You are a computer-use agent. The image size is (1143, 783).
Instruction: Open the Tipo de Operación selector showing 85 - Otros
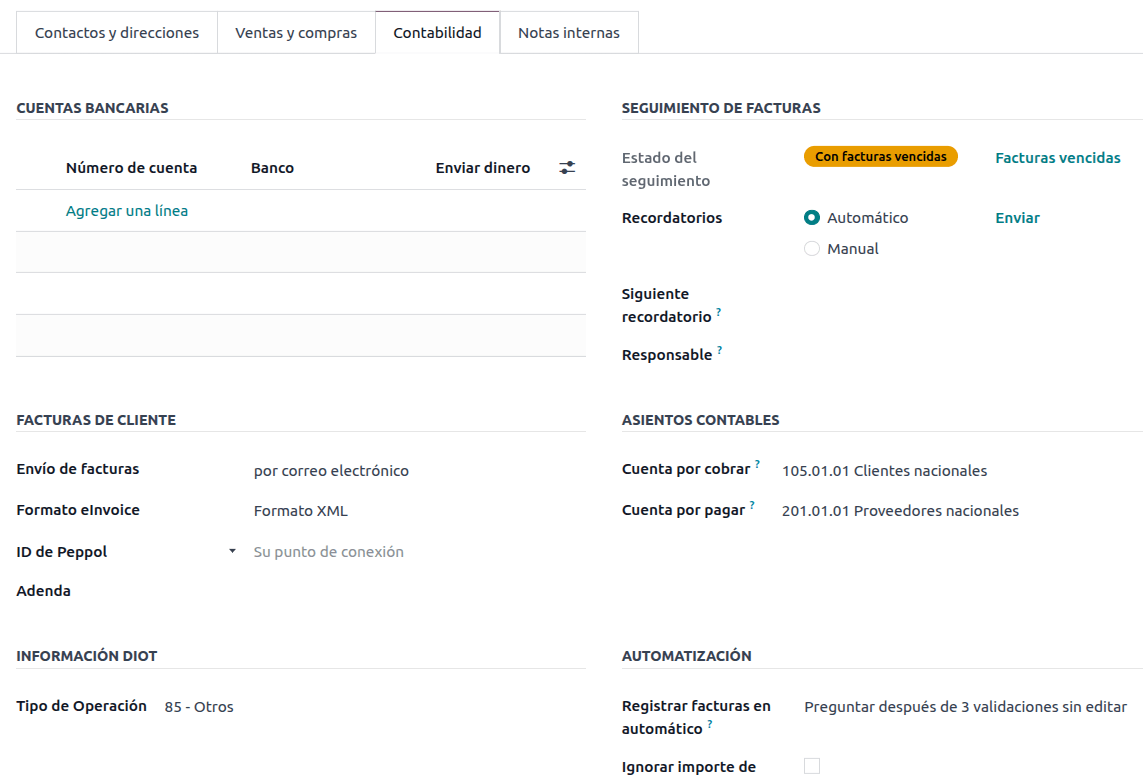click(x=199, y=706)
